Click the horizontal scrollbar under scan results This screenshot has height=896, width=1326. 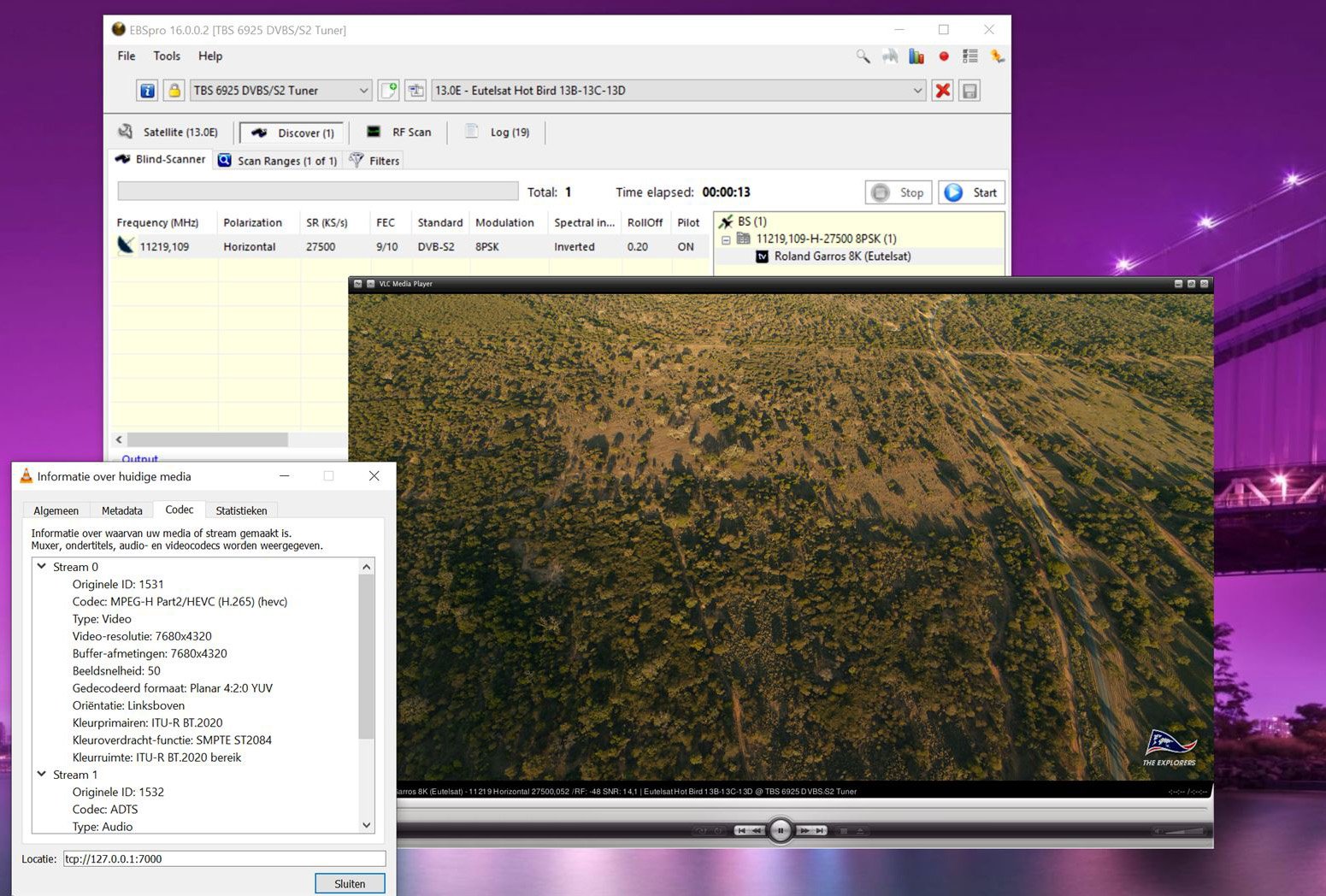tap(207, 439)
